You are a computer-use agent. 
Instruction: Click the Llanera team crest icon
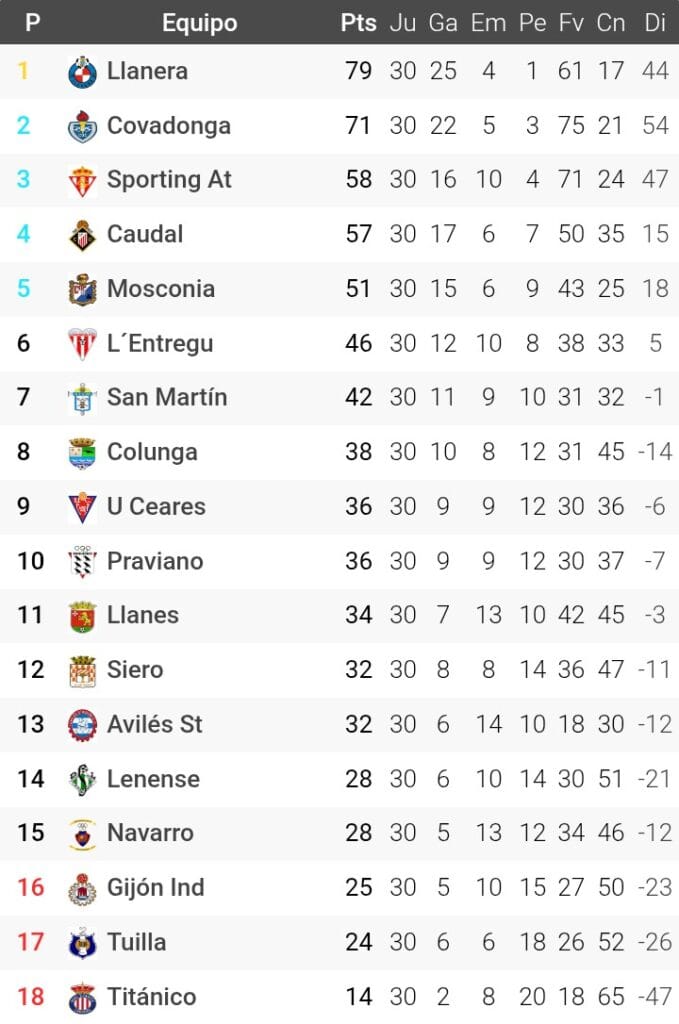pos(82,72)
